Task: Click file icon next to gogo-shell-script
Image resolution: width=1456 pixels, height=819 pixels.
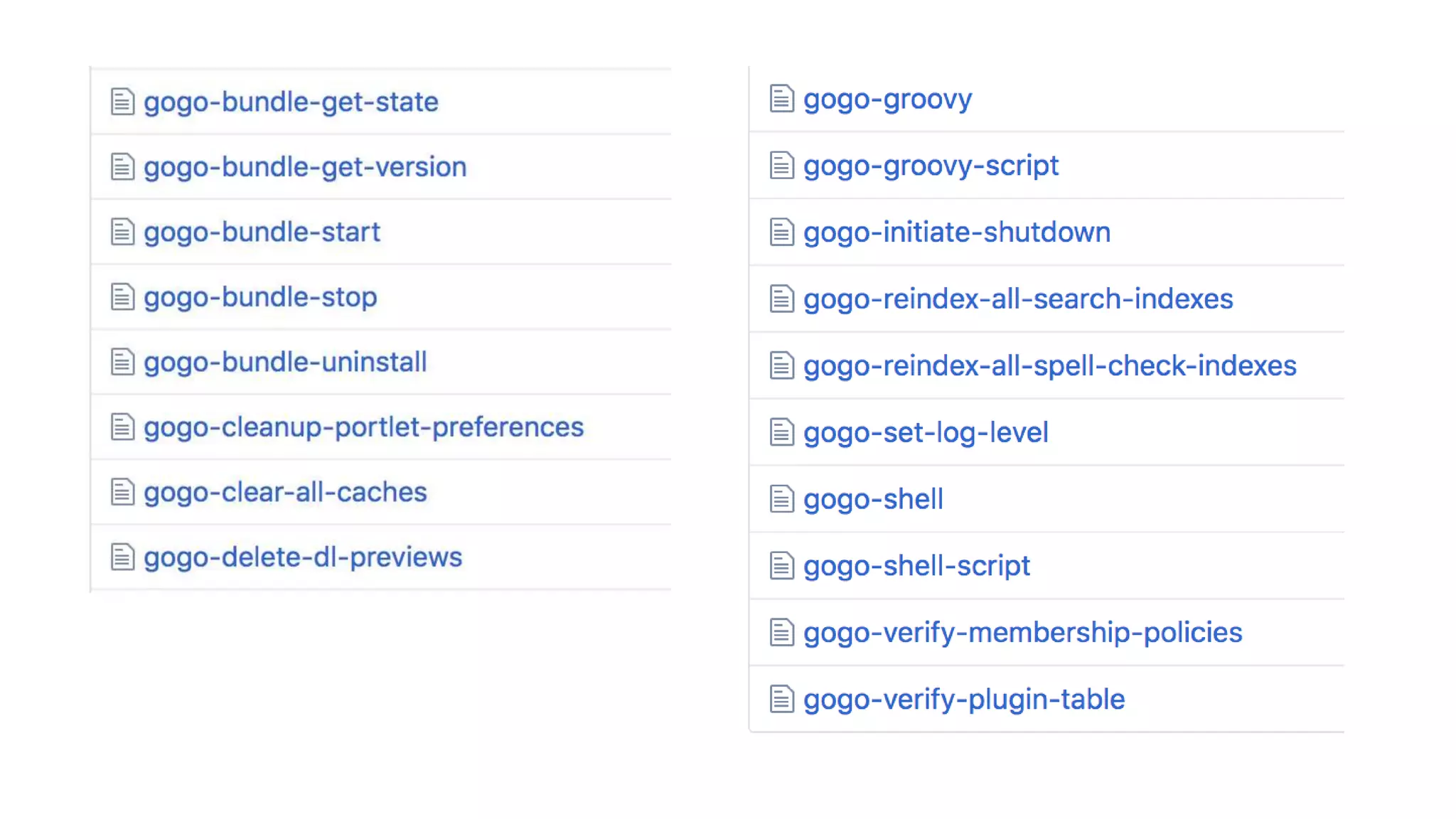Action: [781, 566]
